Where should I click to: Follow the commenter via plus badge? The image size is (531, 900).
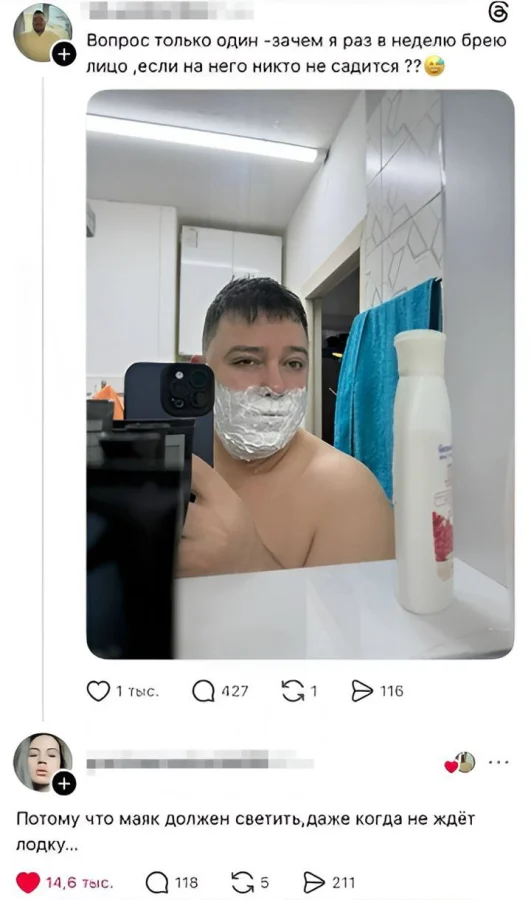(64, 783)
